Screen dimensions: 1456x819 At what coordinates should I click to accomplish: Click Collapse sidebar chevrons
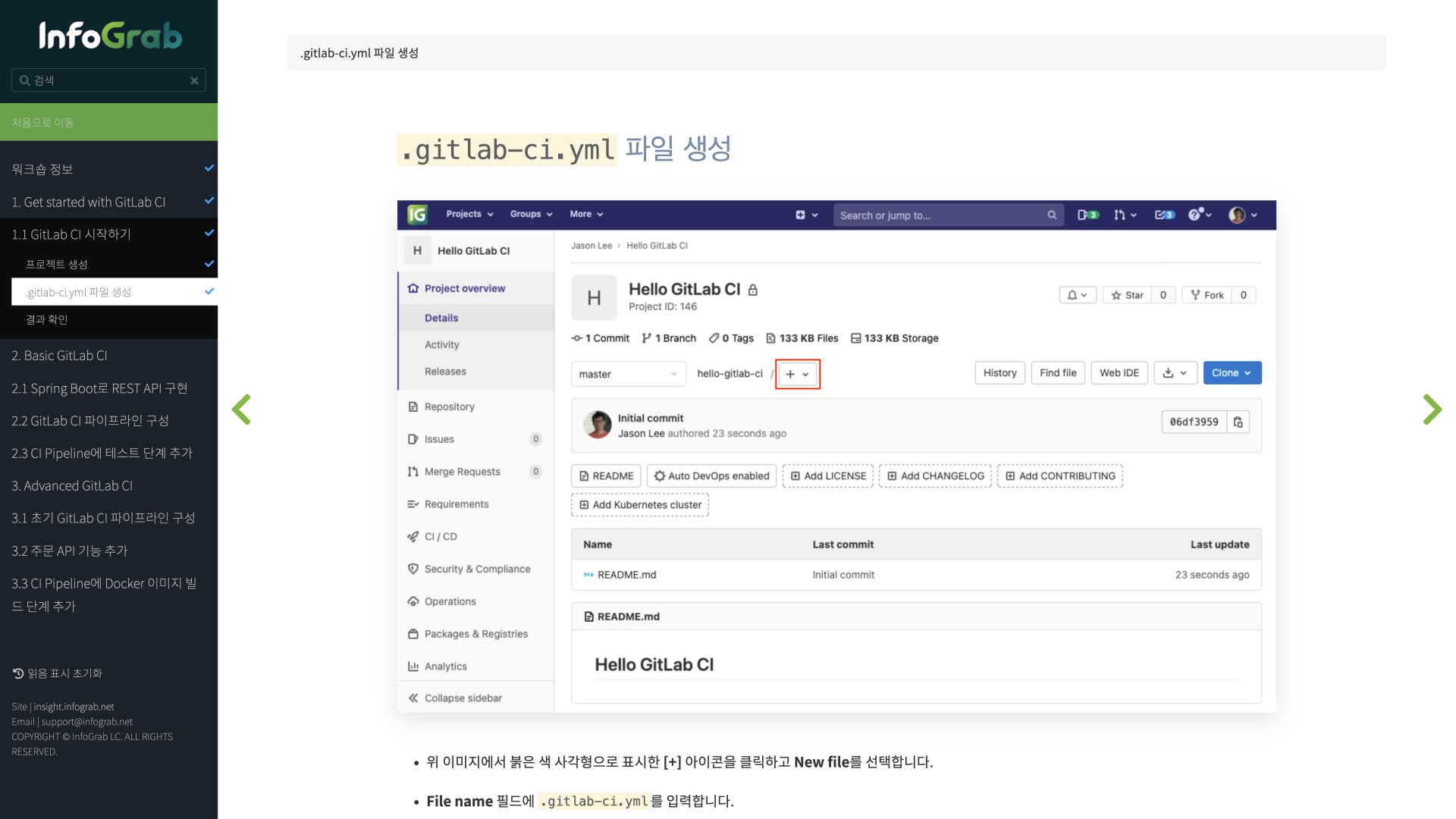click(413, 698)
